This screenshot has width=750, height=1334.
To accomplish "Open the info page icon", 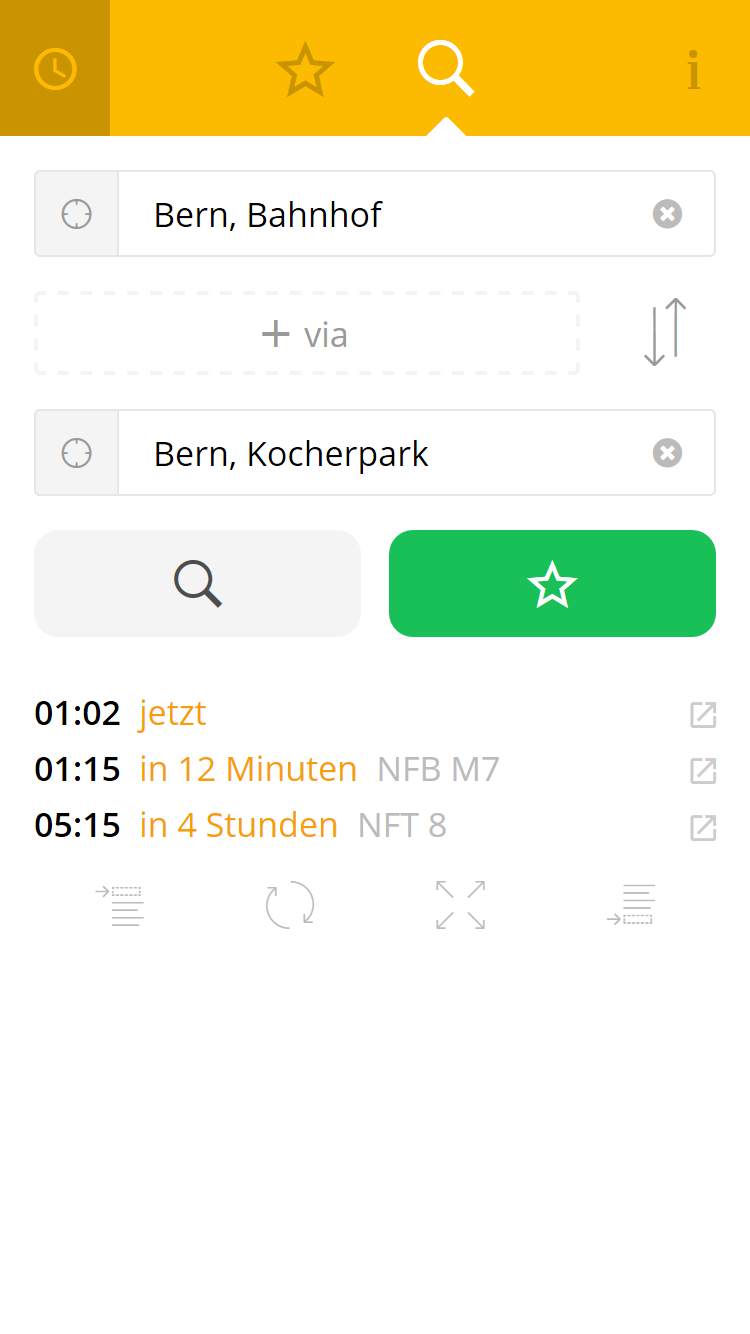I will coord(693,70).
